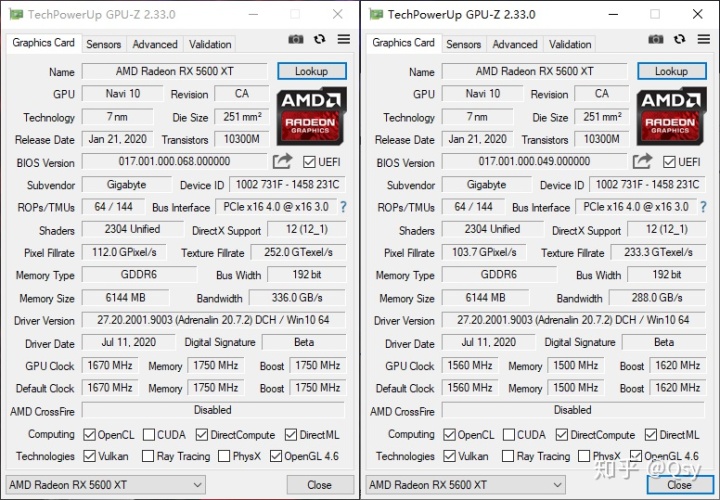
Task: Click the Name field in left window
Action: tap(174, 71)
